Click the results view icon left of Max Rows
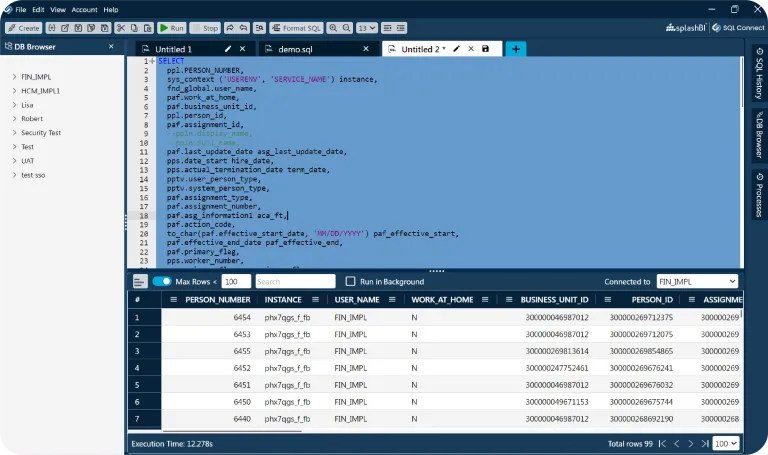Screen dimensions: 768x455 (140, 282)
